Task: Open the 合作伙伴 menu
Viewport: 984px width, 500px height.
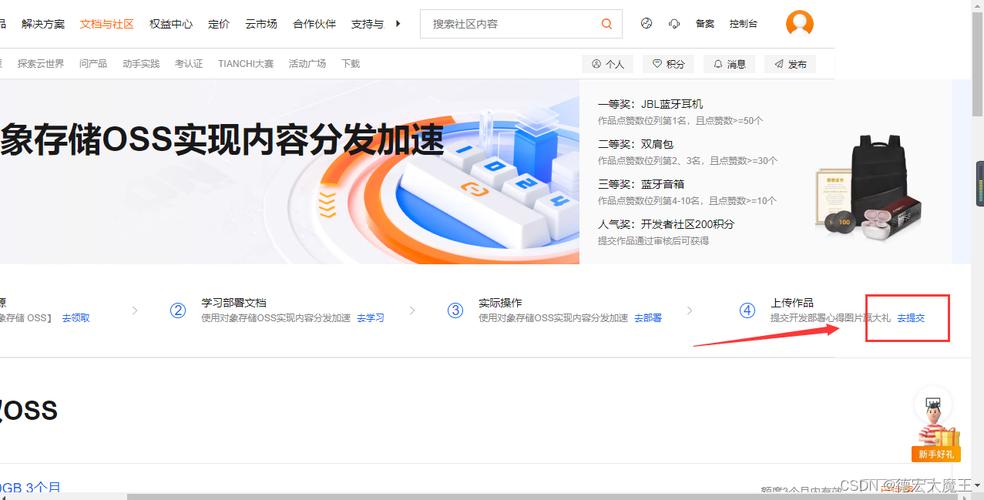Action: [314, 24]
